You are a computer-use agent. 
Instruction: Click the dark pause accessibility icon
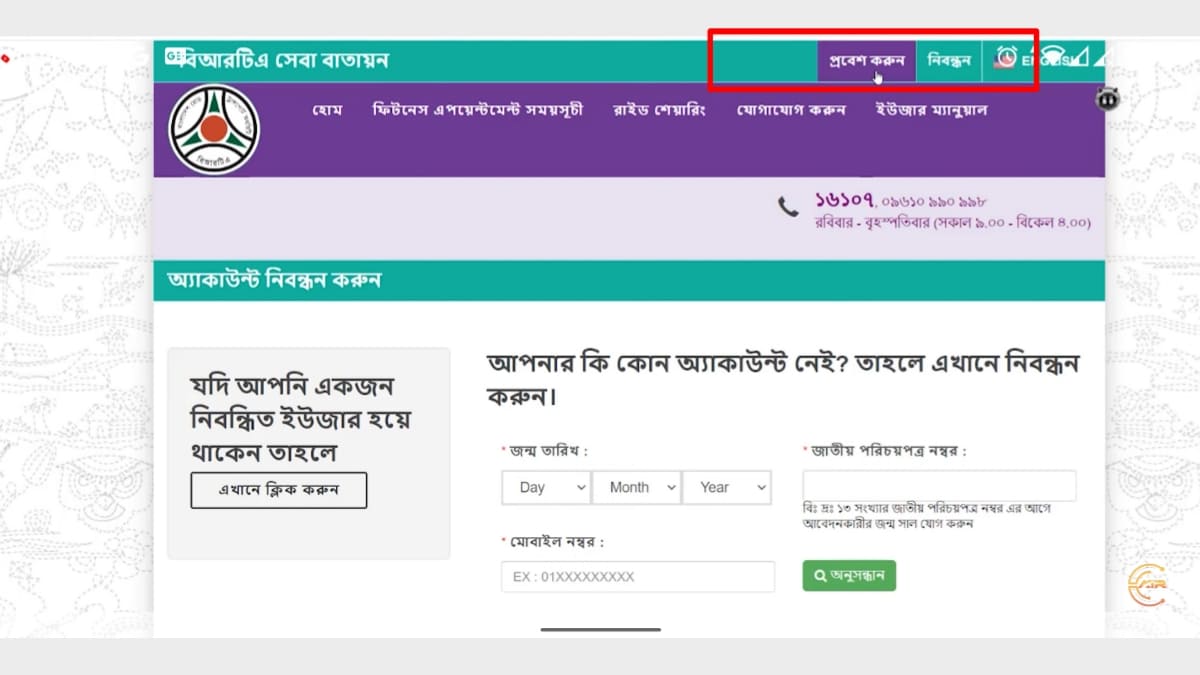(1108, 100)
